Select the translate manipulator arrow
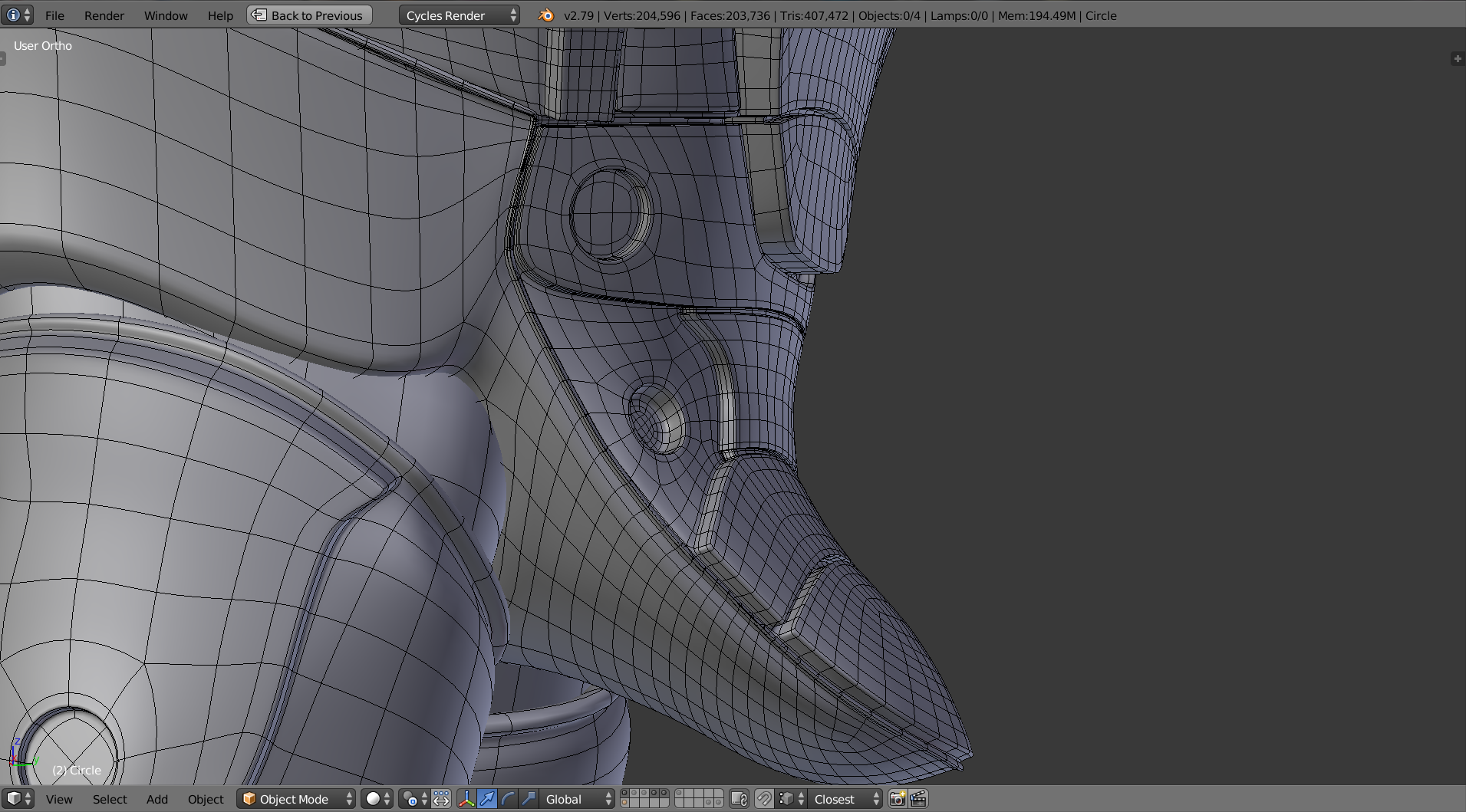The height and width of the screenshot is (812, 1466). tap(487, 799)
